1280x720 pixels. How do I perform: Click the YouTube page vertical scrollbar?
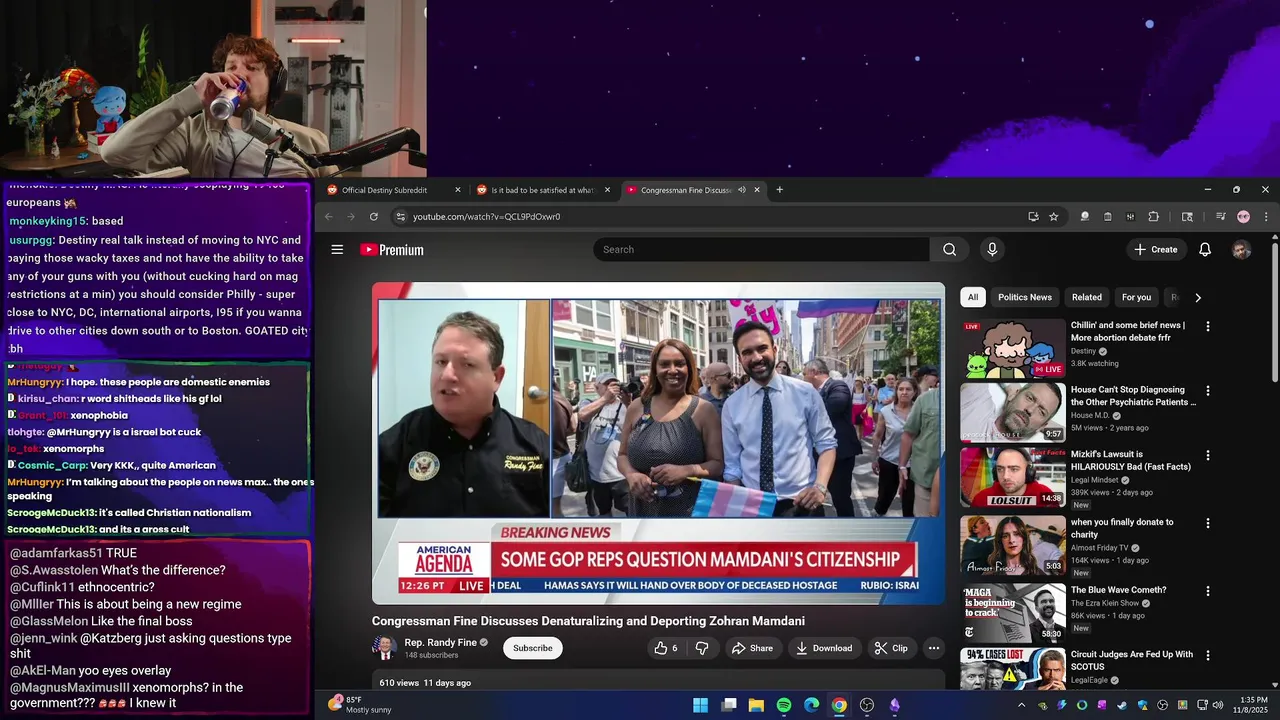[x=1274, y=310]
